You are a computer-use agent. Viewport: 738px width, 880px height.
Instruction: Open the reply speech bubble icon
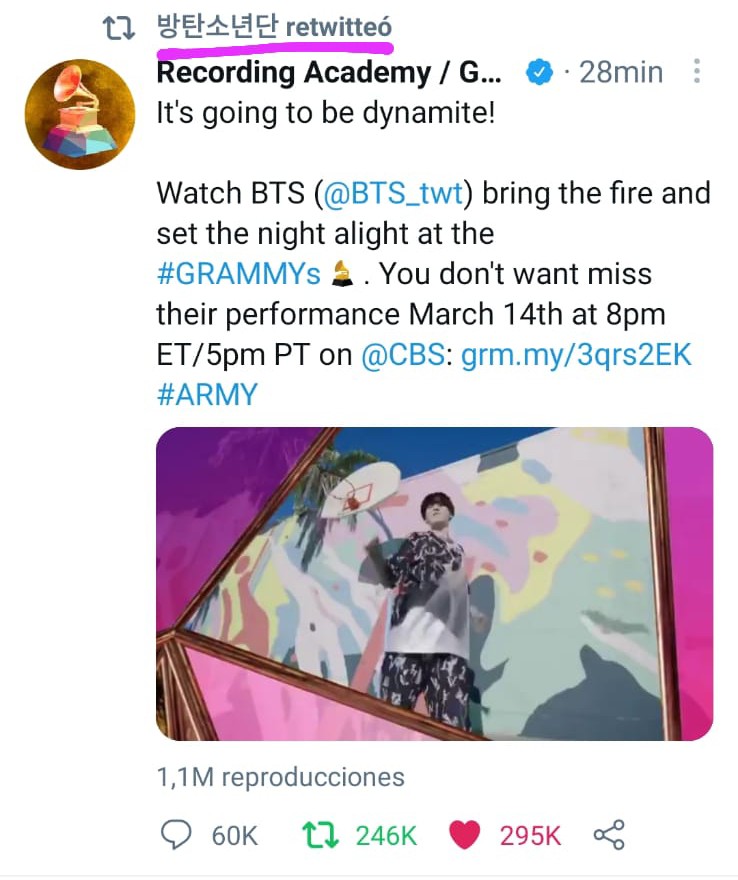176,835
